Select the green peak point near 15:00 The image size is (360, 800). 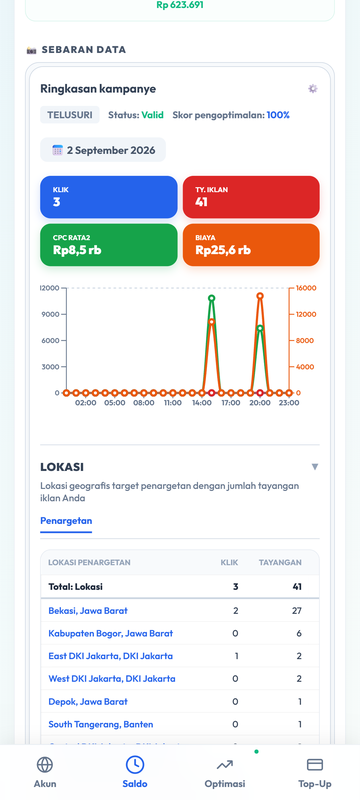pos(212,298)
